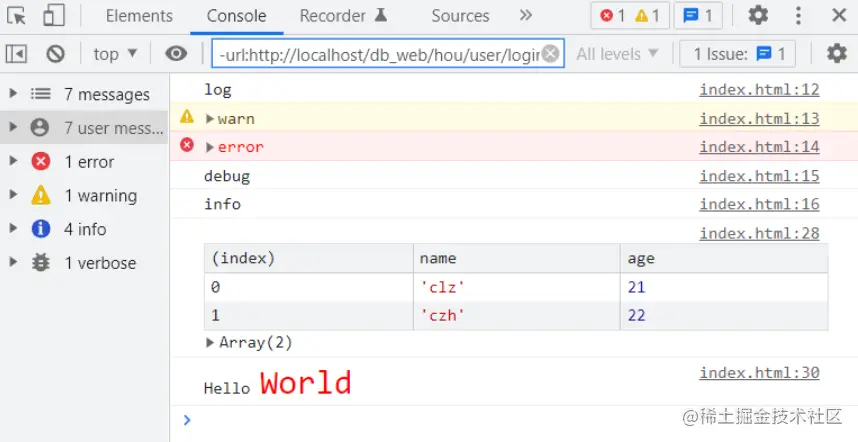Click the age value 22 cell
The width and height of the screenshot is (858, 442).
(x=724, y=316)
